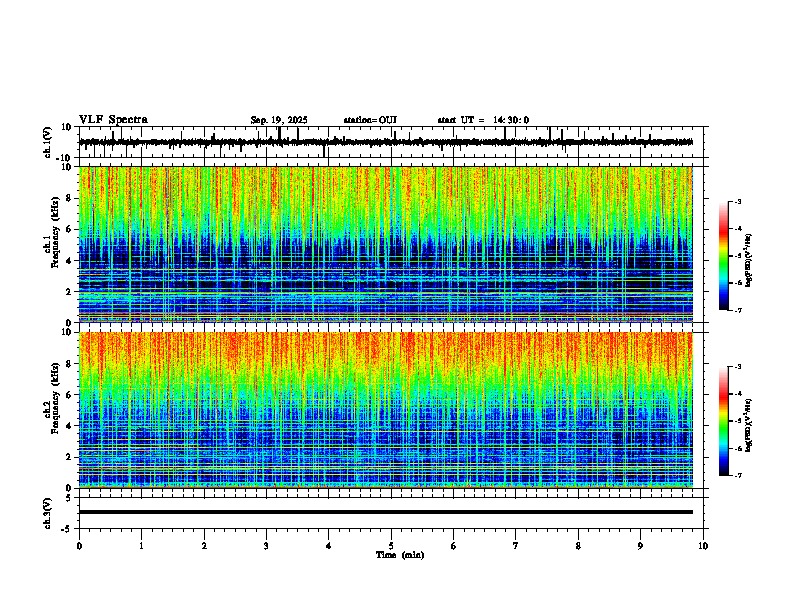This screenshot has width=792, height=612.
Task: Click the 'VLF Spectra' plot title
Action: pyautogui.click(x=114, y=120)
